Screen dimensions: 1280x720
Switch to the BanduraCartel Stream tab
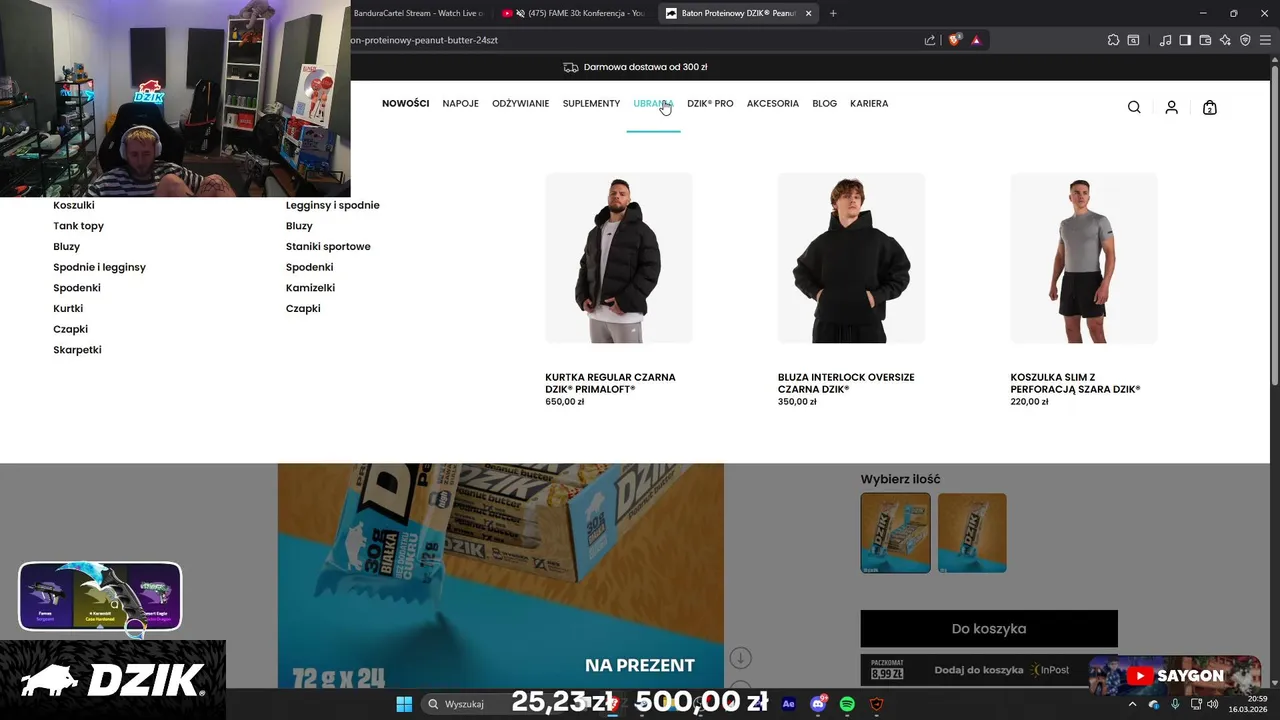click(418, 13)
